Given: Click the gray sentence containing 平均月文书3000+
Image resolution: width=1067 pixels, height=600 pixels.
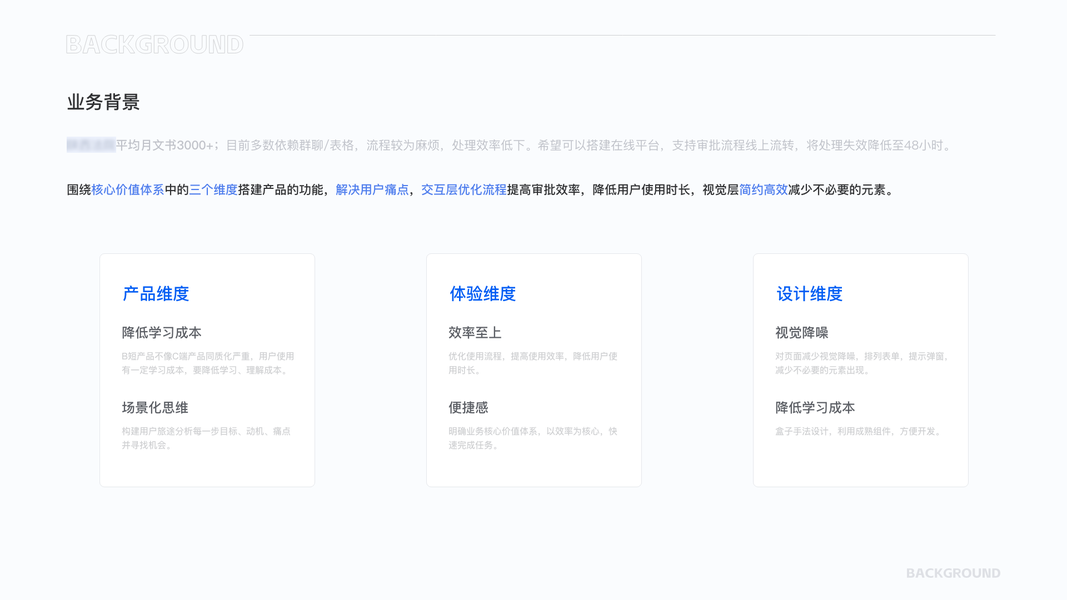Looking at the screenshot, I should point(510,145).
